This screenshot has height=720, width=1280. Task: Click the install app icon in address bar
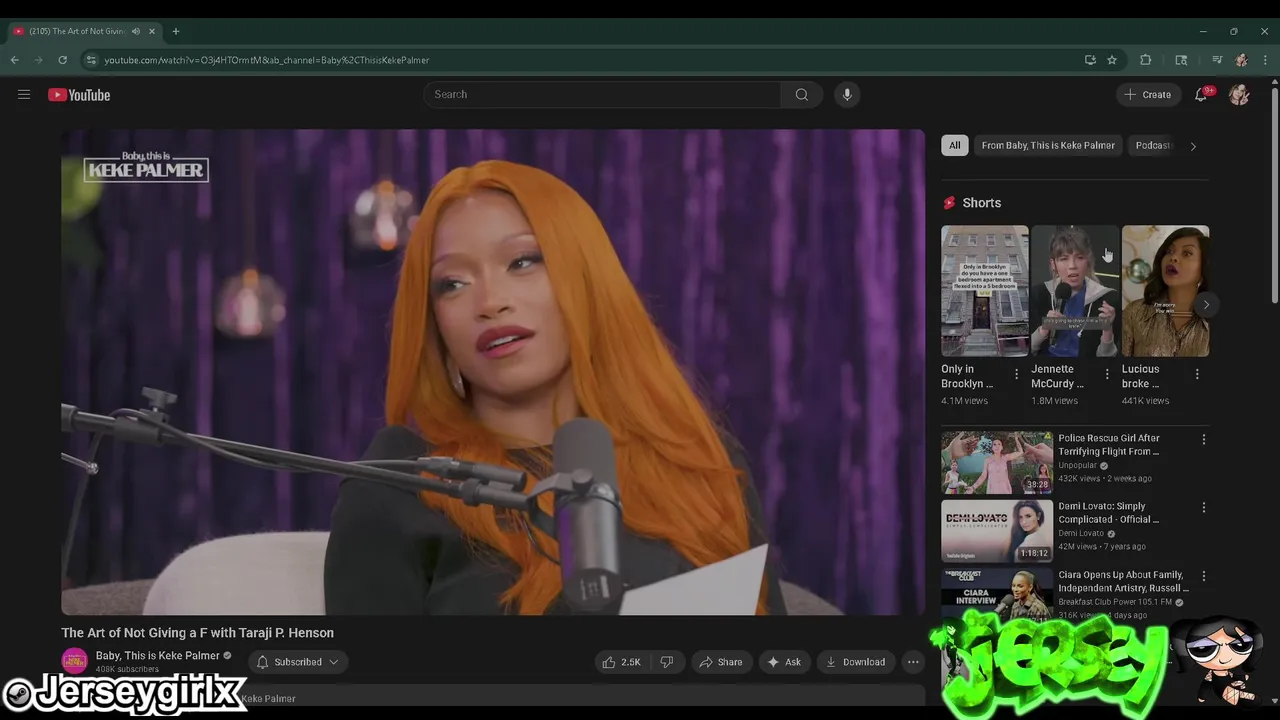pos(1090,60)
